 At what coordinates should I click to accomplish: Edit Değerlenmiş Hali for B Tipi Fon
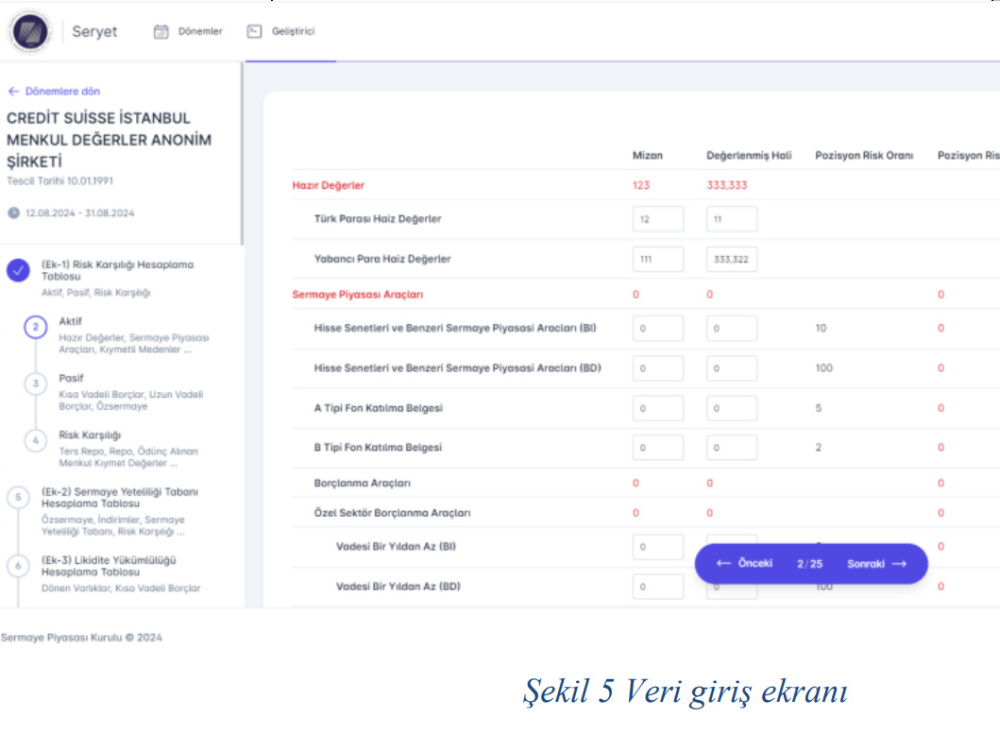click(732, 448)
